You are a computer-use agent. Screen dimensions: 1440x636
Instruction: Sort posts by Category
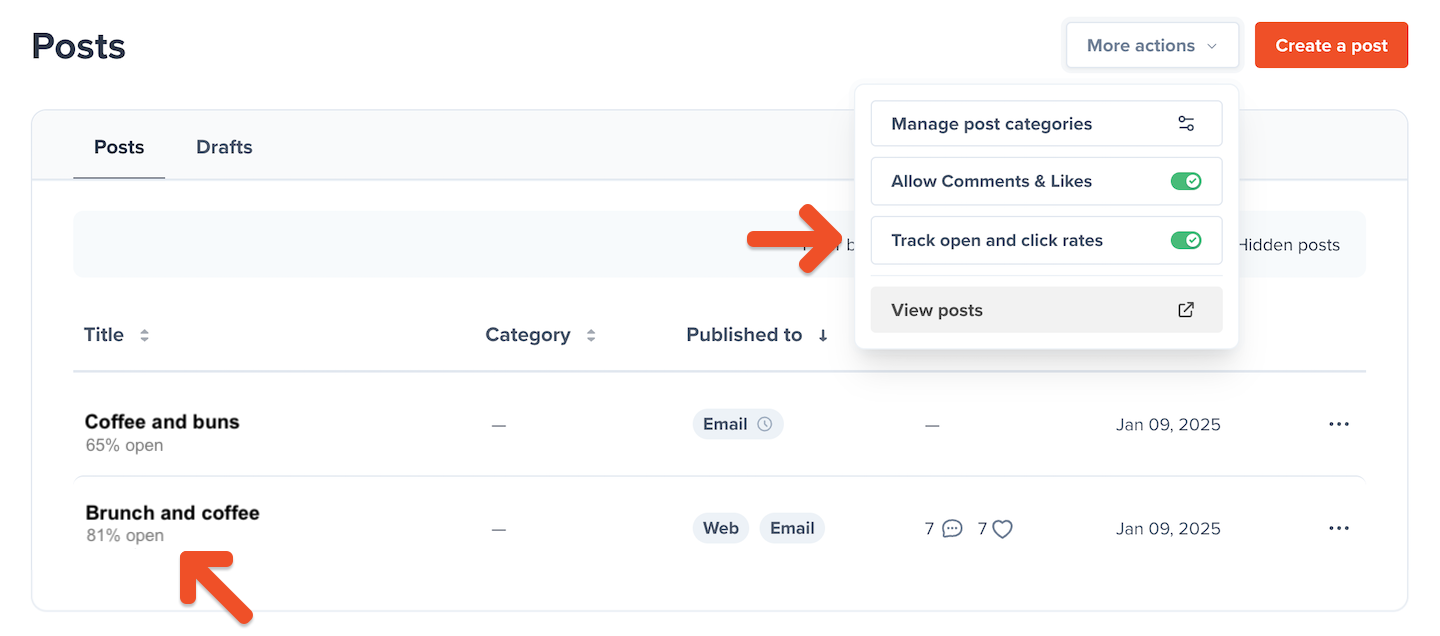590,335
